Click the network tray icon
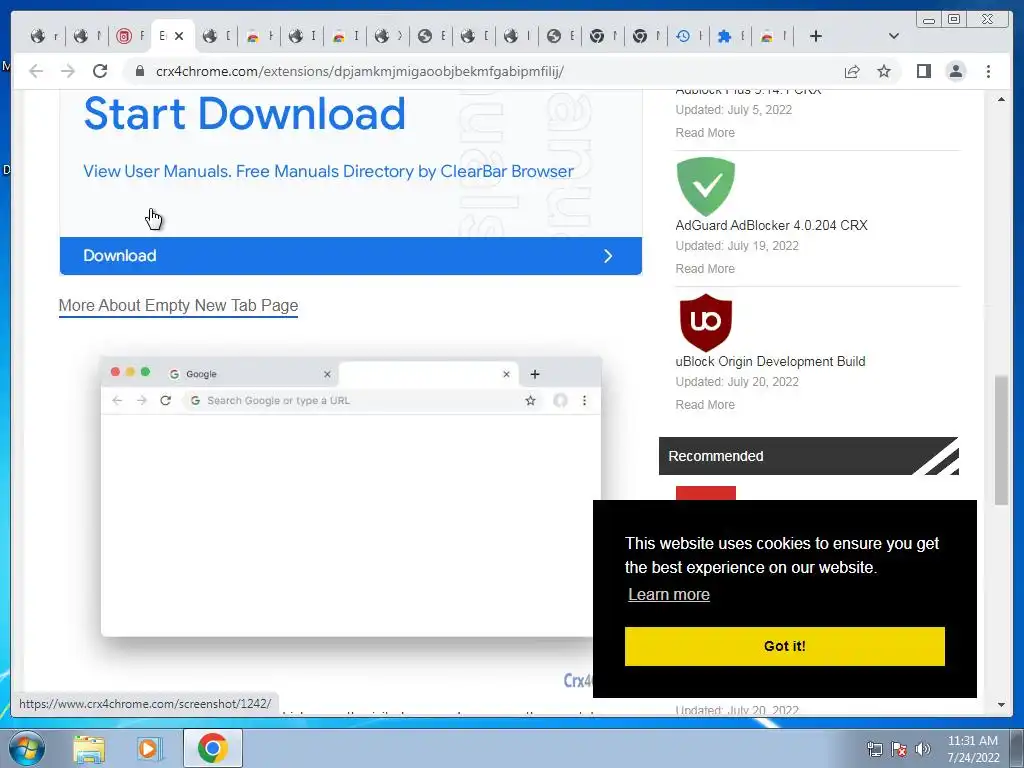 point(874,749)
